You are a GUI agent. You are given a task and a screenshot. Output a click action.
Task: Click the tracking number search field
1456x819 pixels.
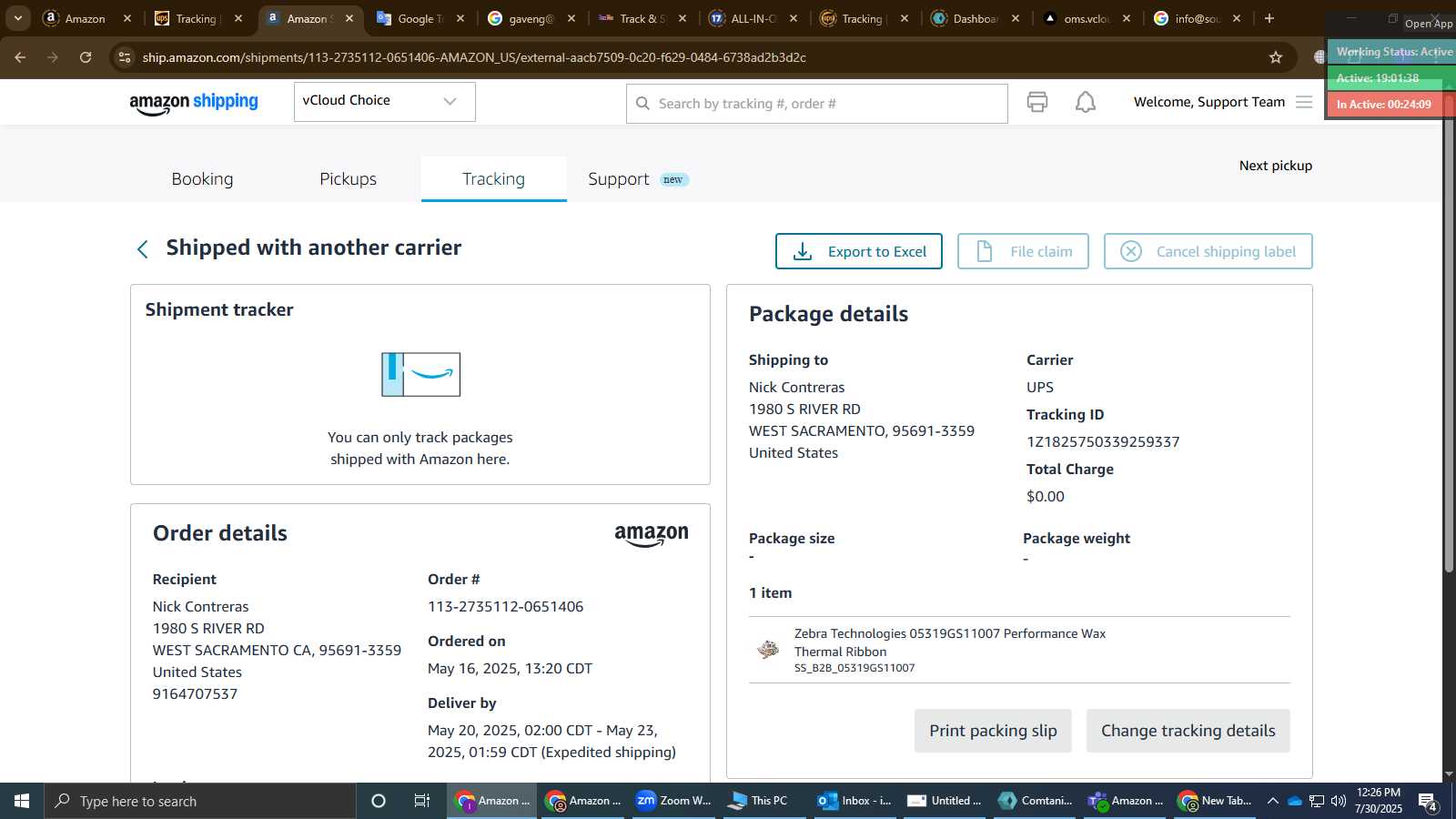816,104
